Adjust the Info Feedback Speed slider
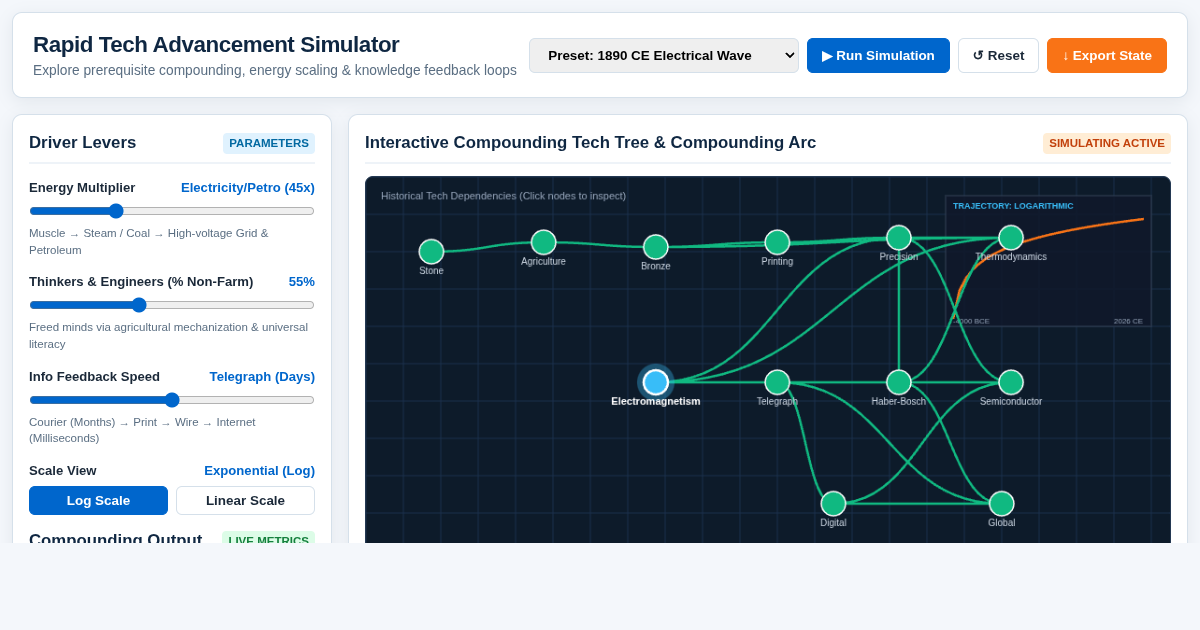This screenshot has width=1200, height=630. coord(172,400)
